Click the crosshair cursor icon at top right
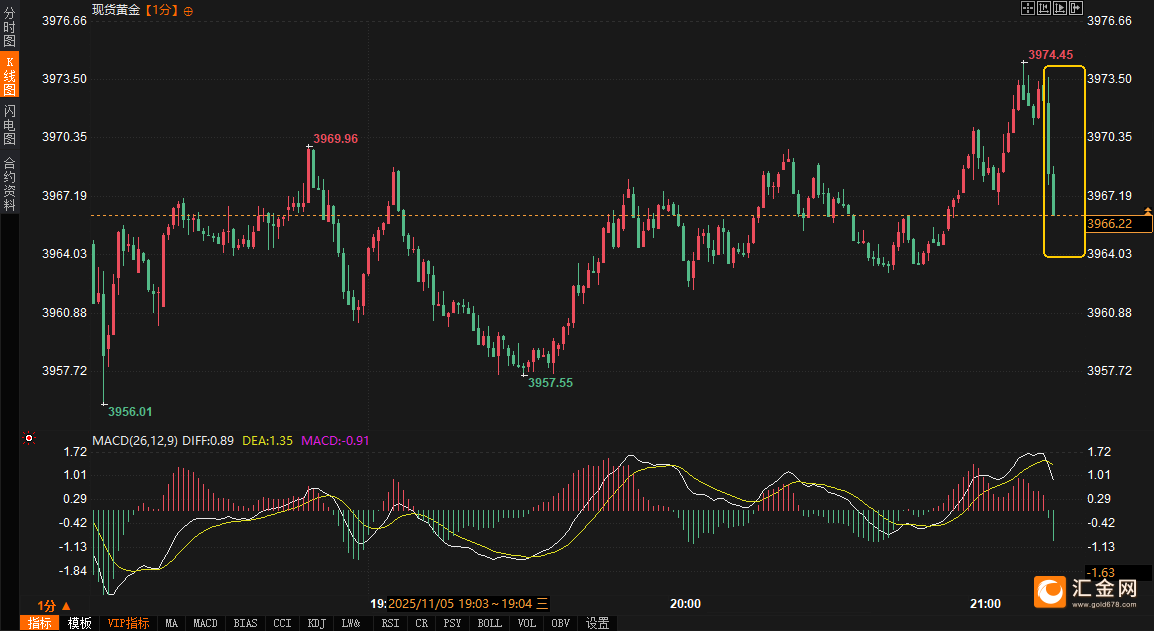Image resolution: width=1154 pixels, height=631 pixels. (x=1027, y=8)
